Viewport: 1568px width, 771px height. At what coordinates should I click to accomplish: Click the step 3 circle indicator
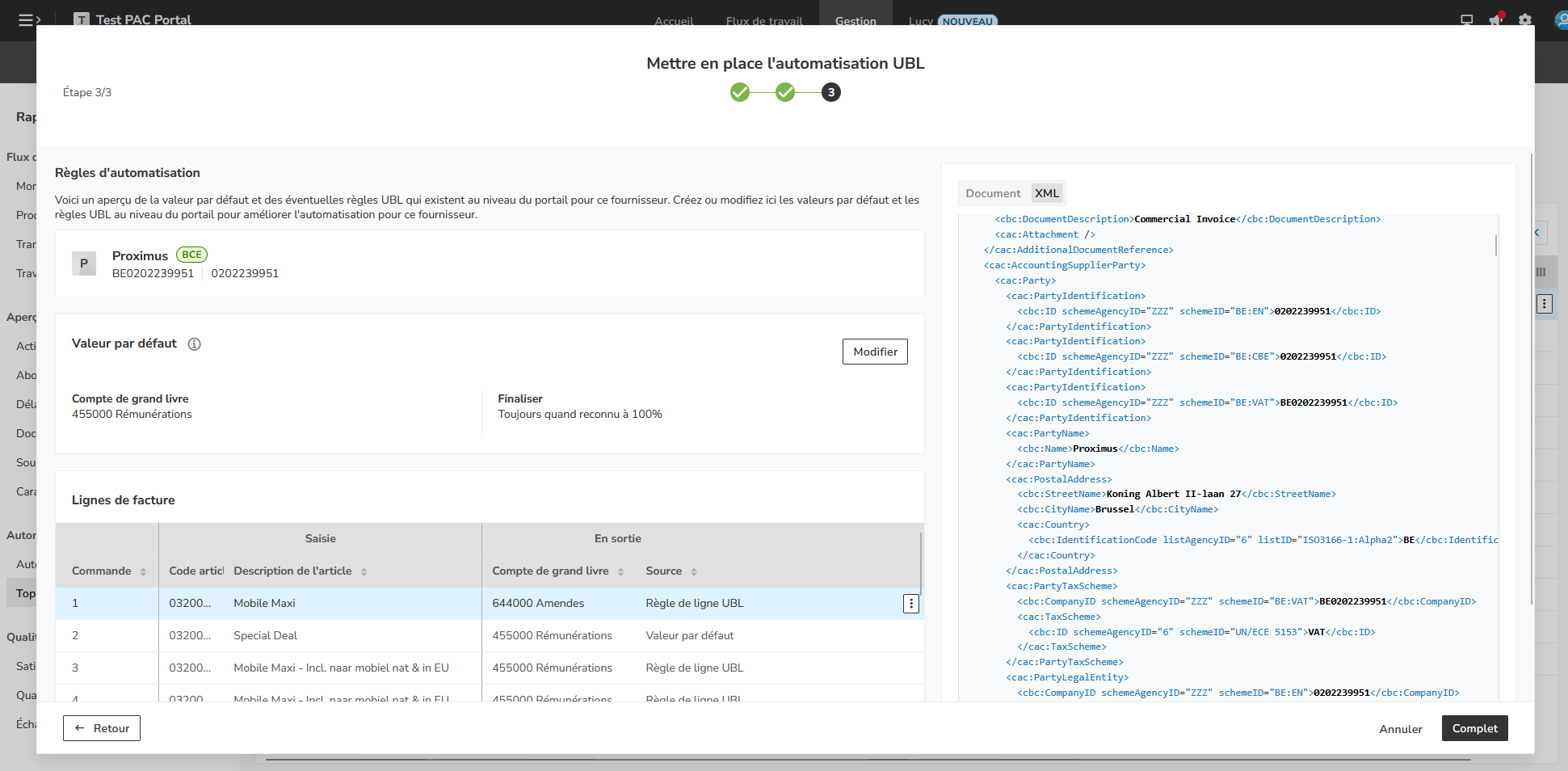tap(831, 92)
